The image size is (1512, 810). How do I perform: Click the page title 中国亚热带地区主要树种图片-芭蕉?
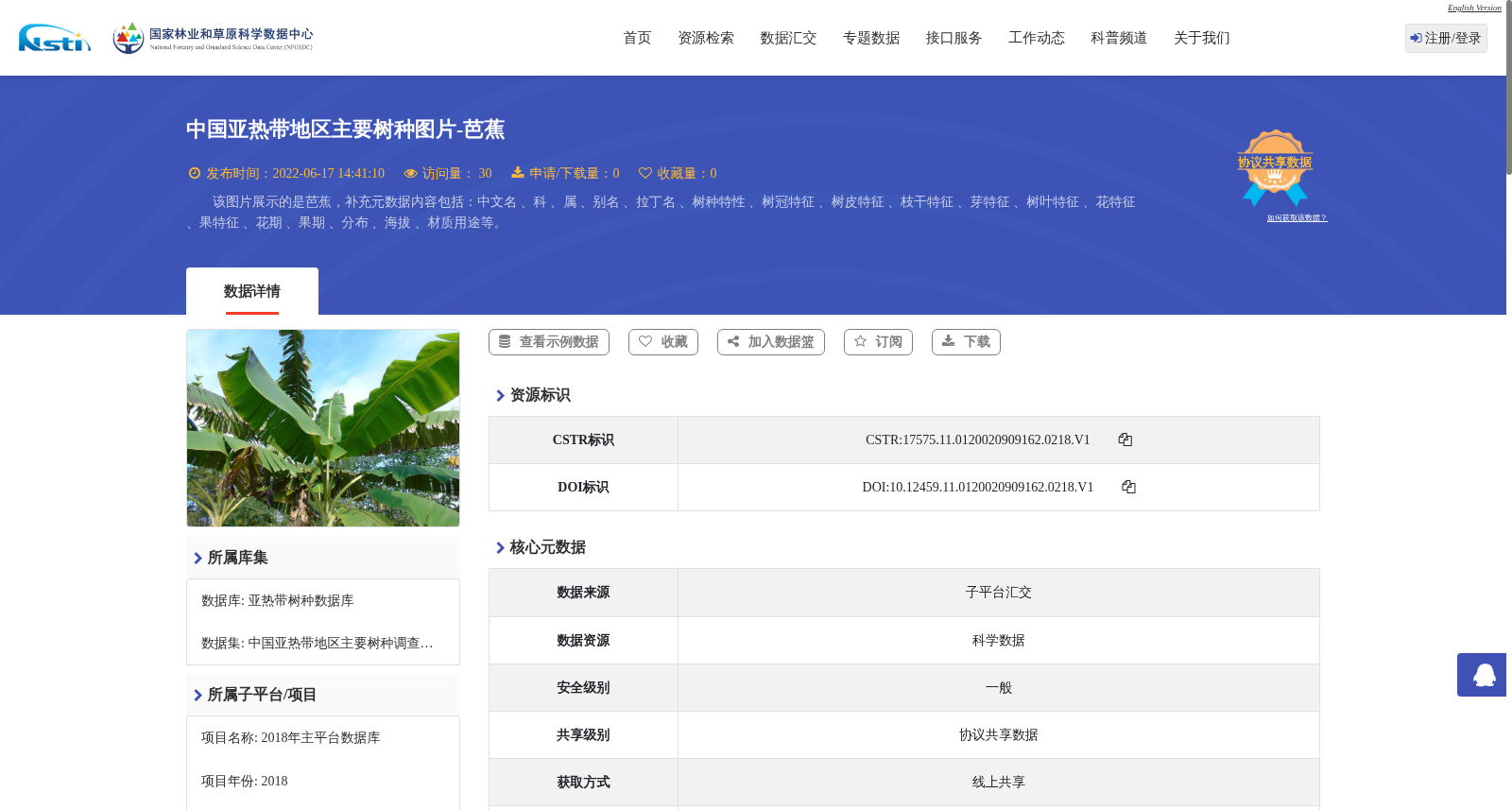[x=345, y=129]
